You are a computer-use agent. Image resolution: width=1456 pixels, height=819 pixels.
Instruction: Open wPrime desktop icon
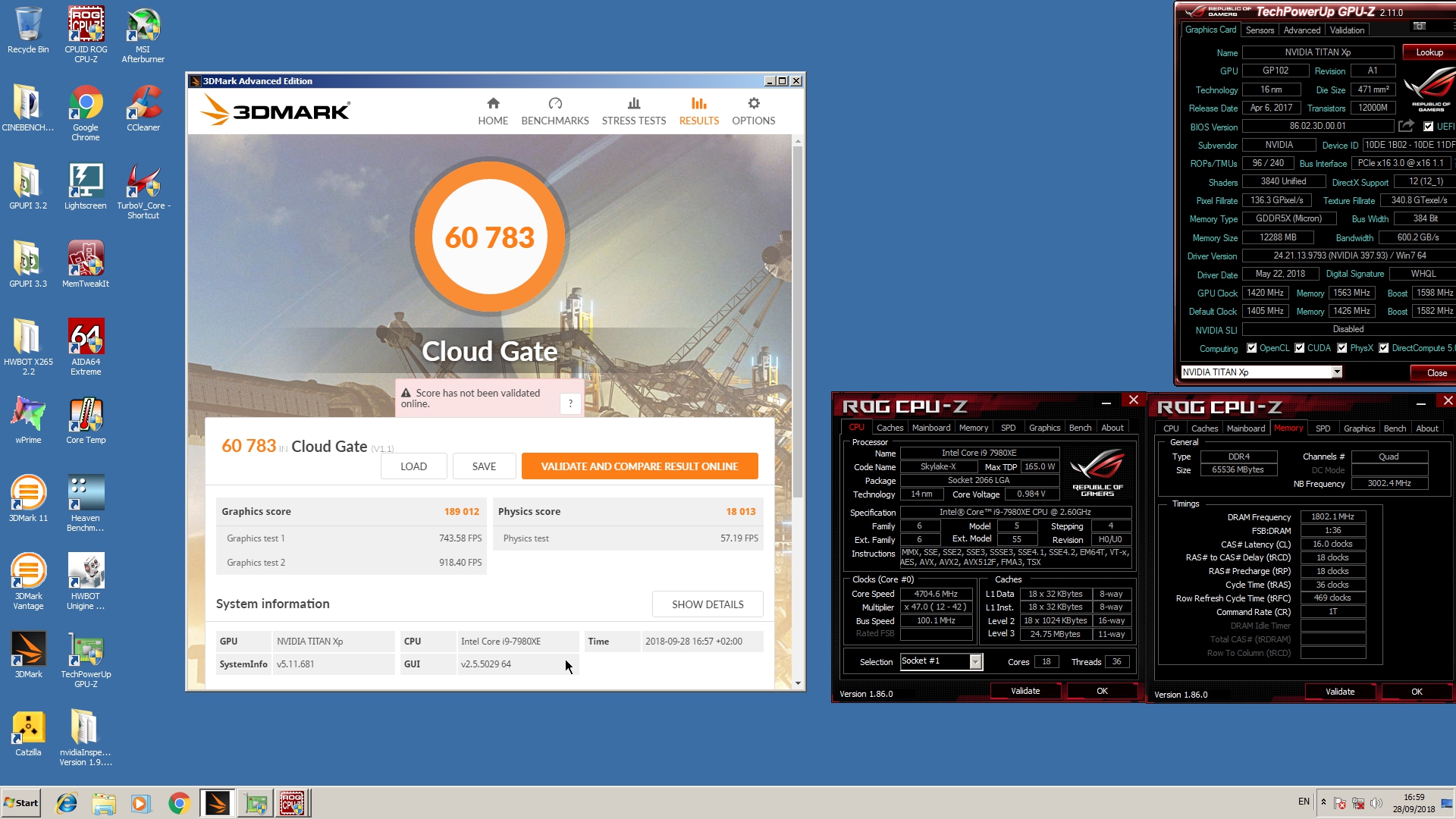[28, 420]
